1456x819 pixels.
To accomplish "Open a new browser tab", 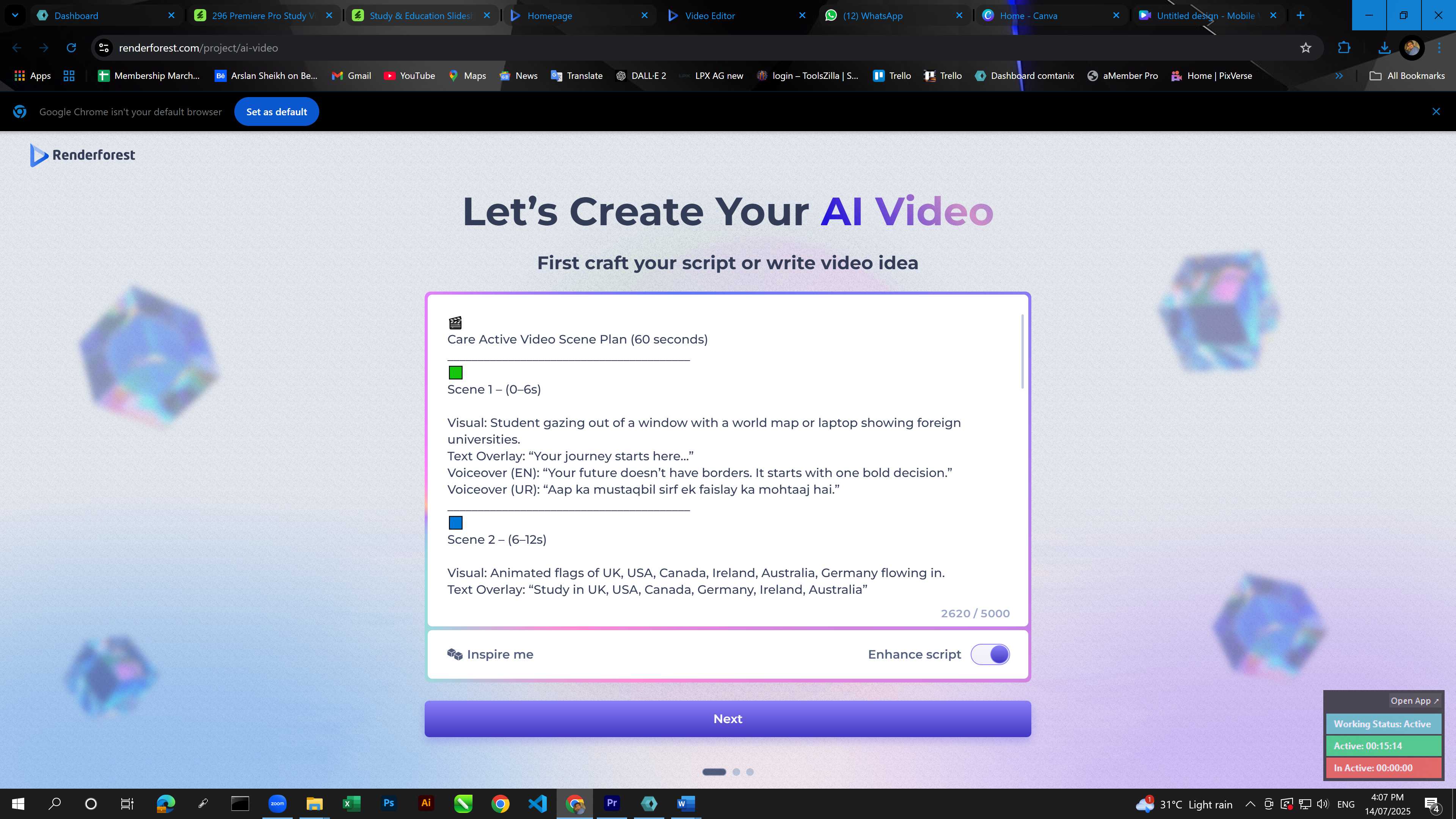I will click(x=1300, y=15).
